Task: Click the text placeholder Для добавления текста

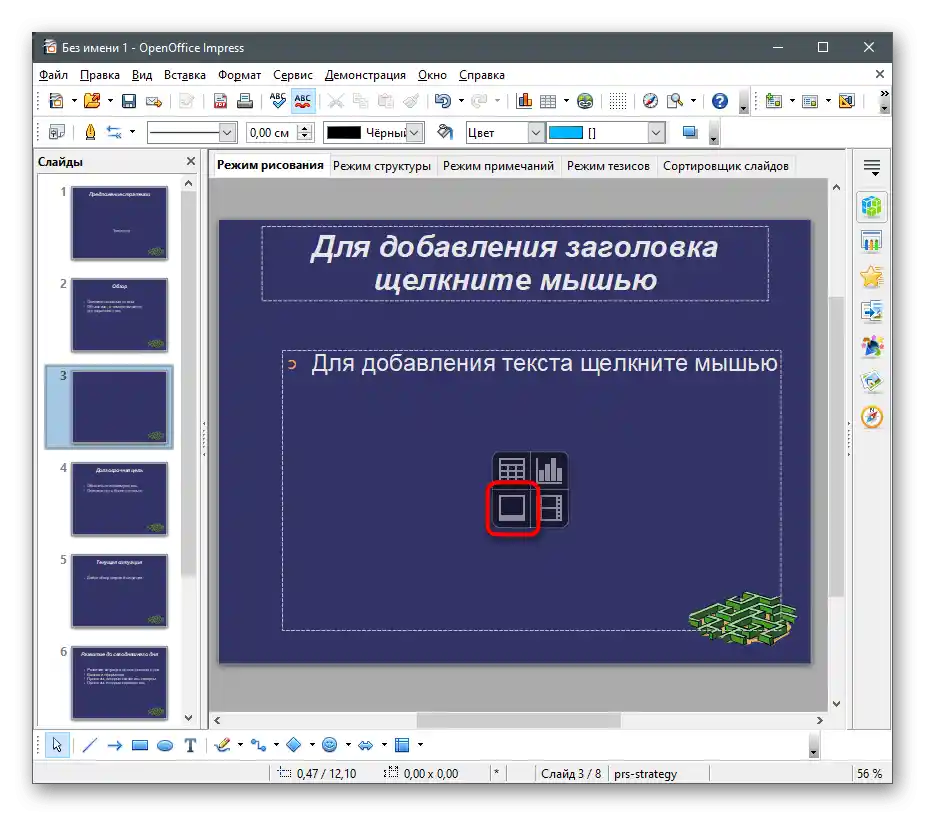Action: tap(532, 490)
